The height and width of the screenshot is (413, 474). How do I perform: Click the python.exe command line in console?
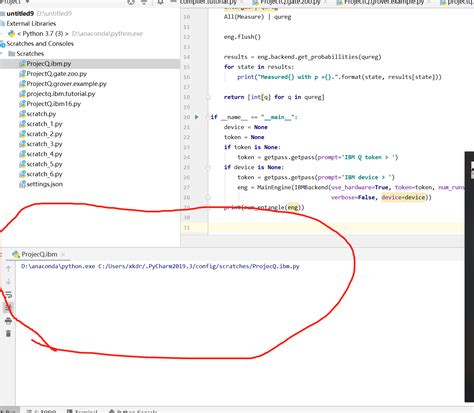pyautogui.click(x=160, y=266)
